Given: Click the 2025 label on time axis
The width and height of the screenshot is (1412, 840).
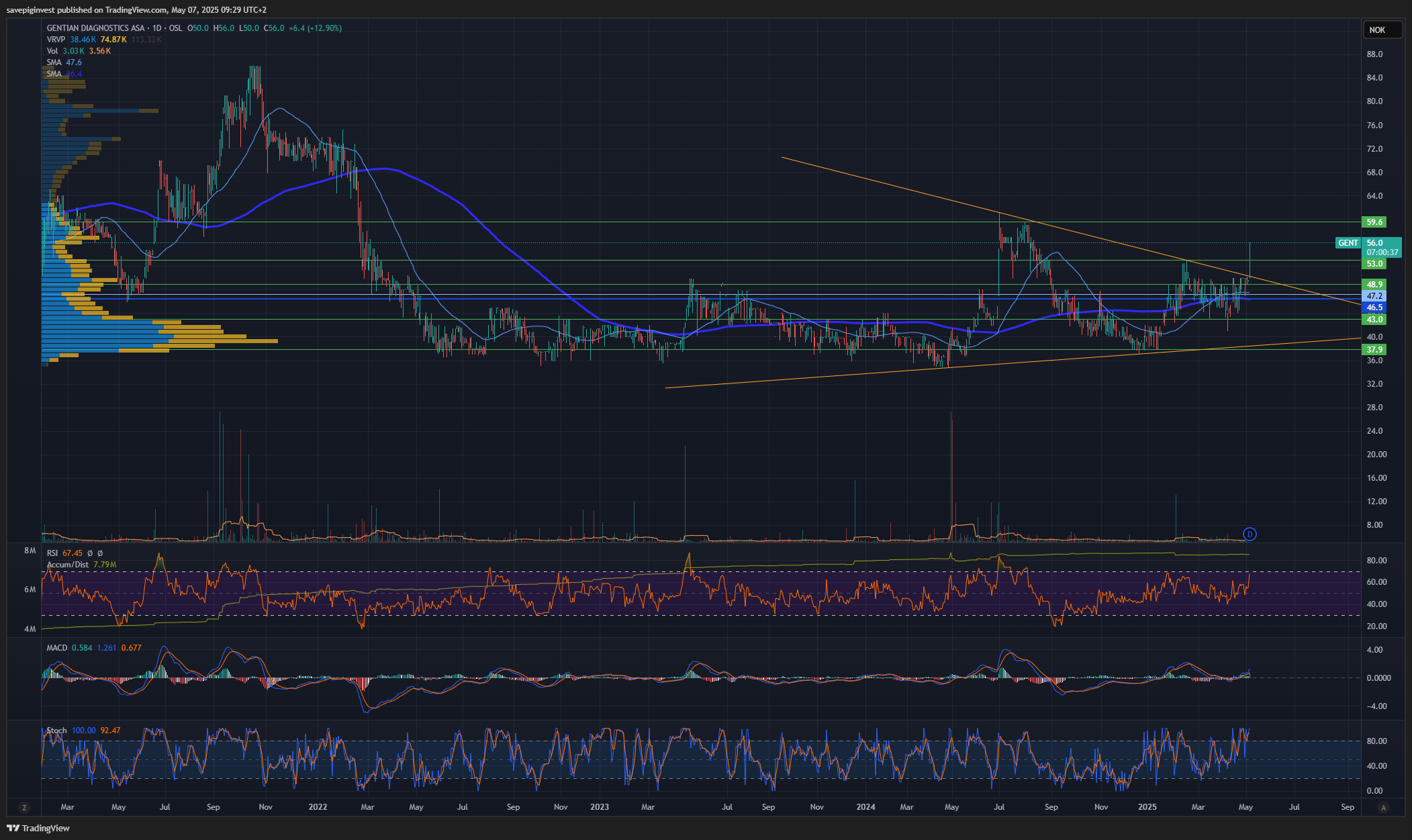Looking at the screenshot, I should tap(1147, 807).
